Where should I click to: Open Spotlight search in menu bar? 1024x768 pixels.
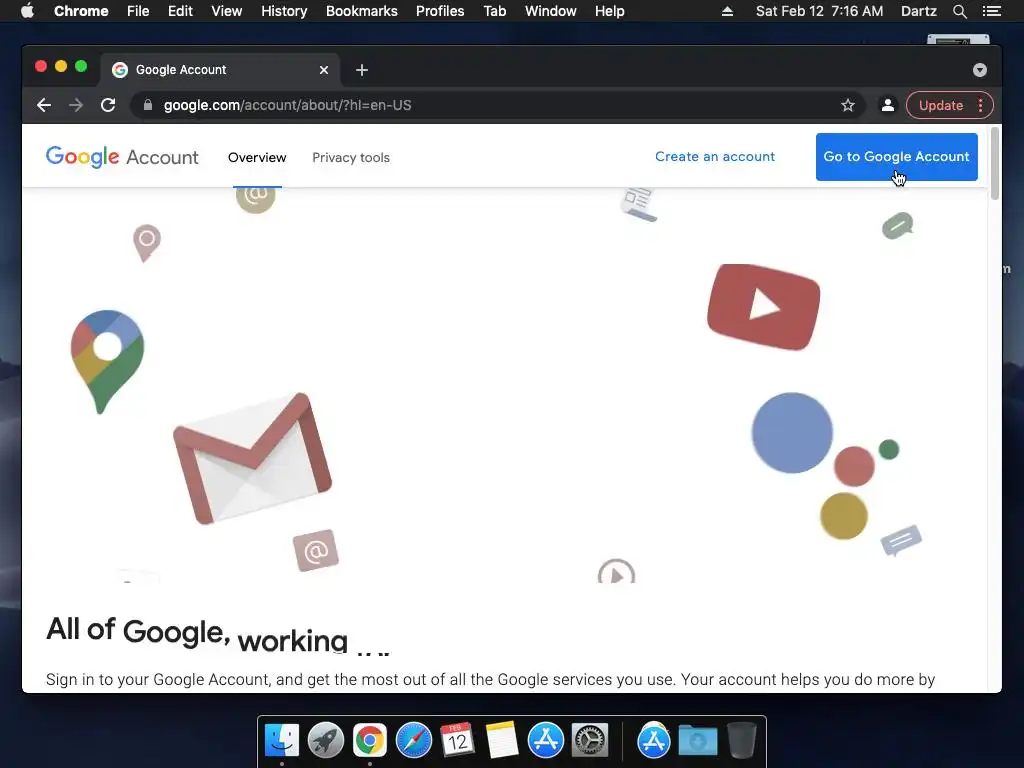tap(959, 11)
